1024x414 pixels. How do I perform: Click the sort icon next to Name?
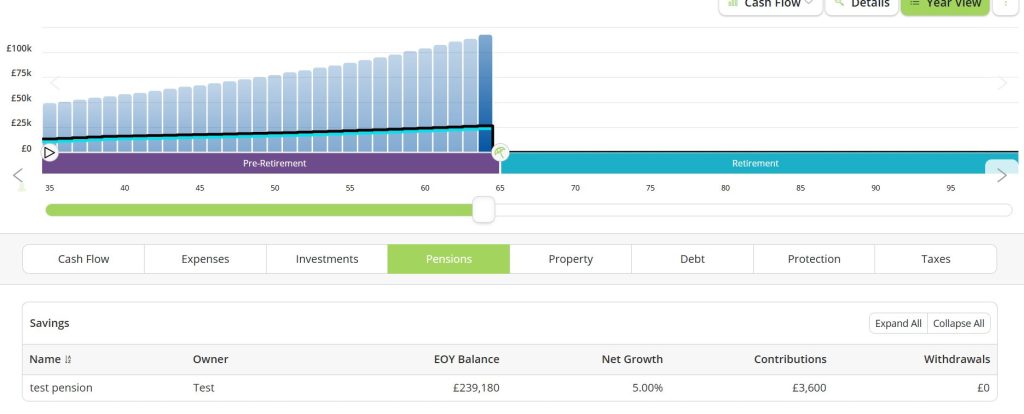pyautogui.click(x=69, y=359)
